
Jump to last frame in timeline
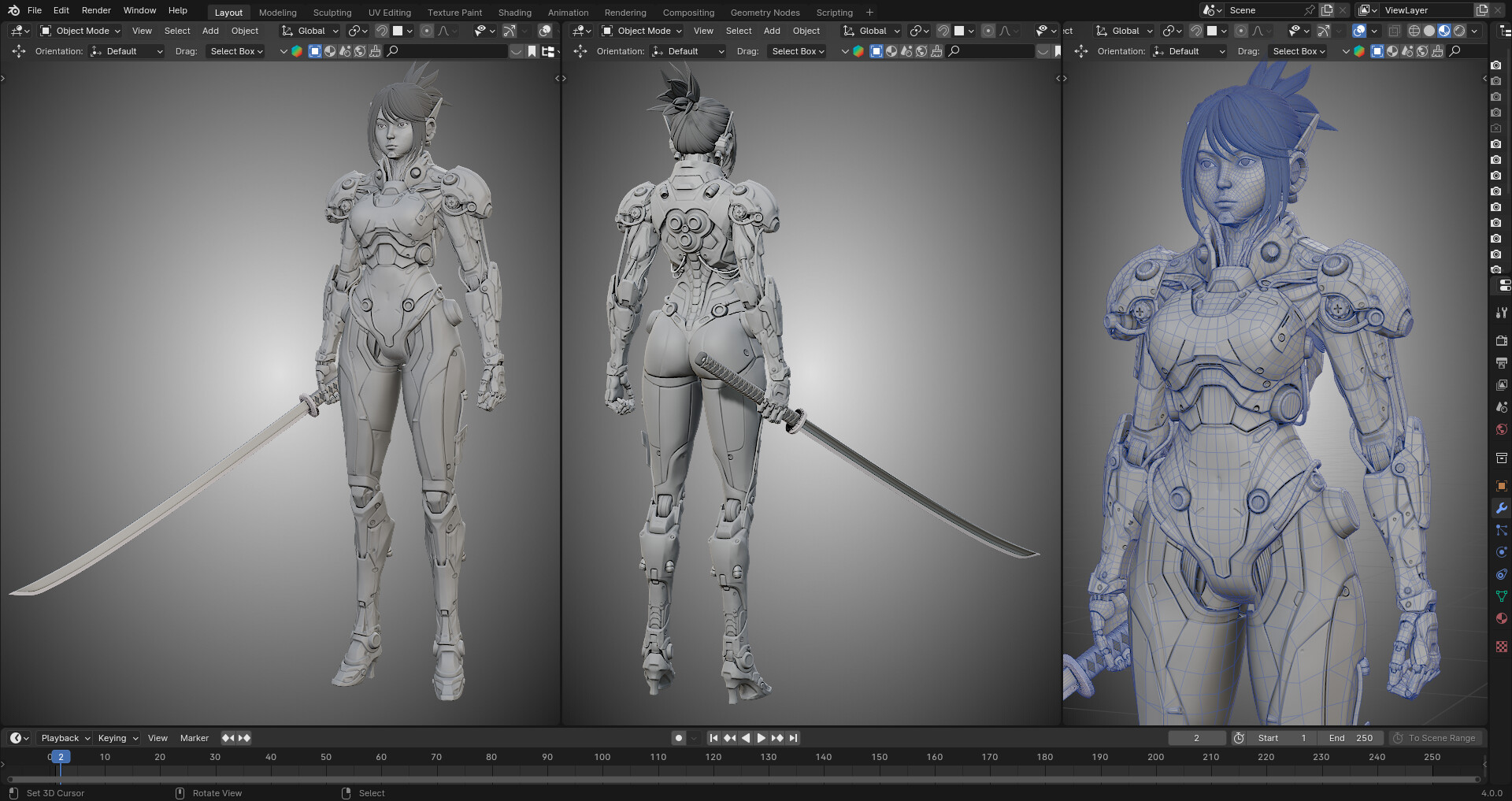pos(793,738)
